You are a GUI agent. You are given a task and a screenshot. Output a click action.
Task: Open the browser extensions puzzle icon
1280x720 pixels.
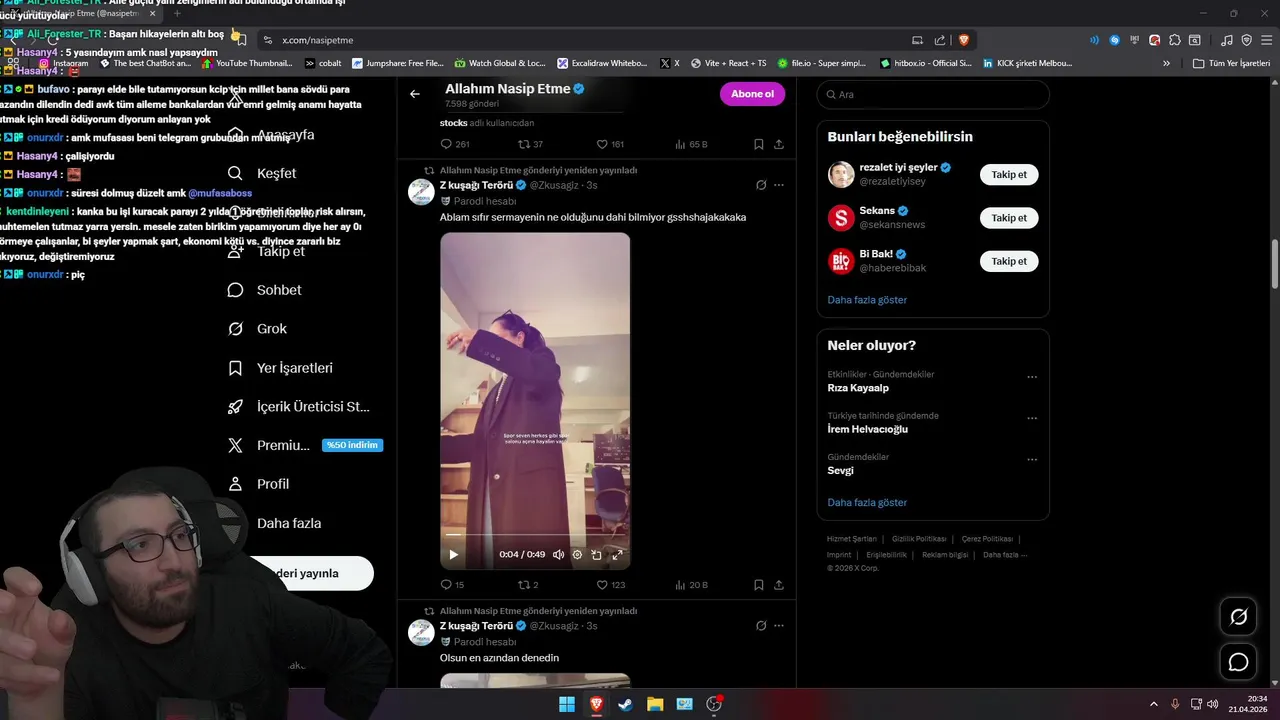pyautogui.click(x=1175, y=40)
